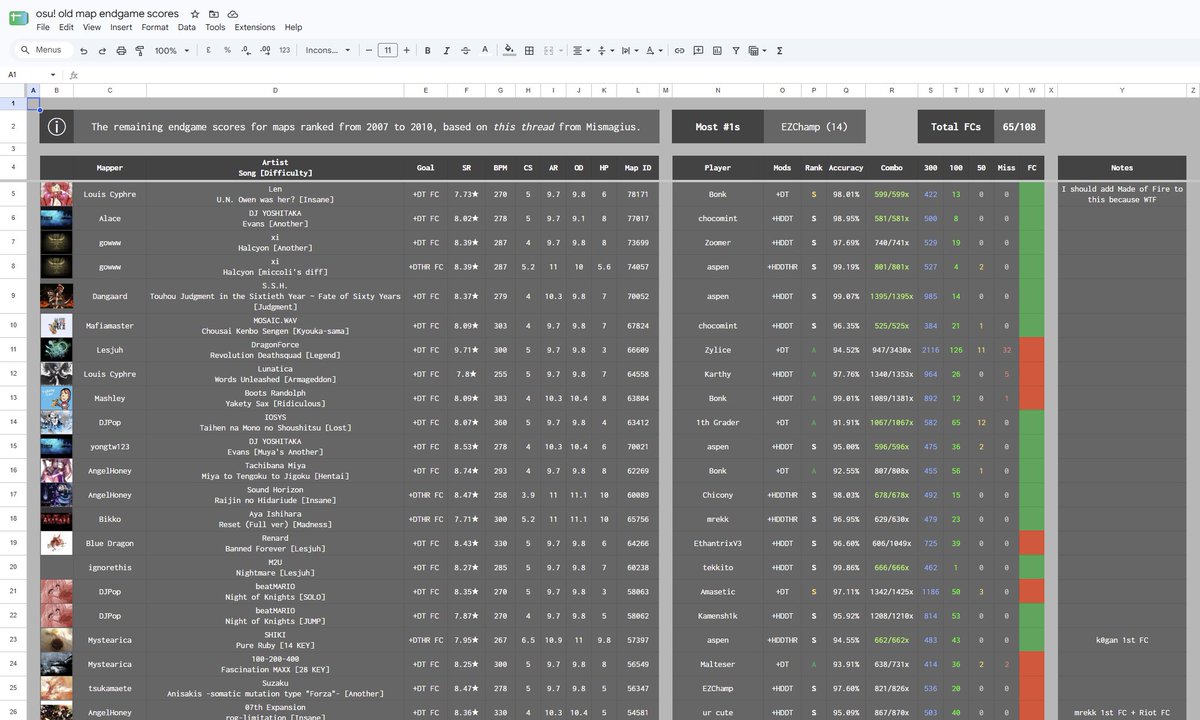This screenshot has width=1200, height=720.
Task: Format cell as currency (£)
Action: tap(208, 50)
